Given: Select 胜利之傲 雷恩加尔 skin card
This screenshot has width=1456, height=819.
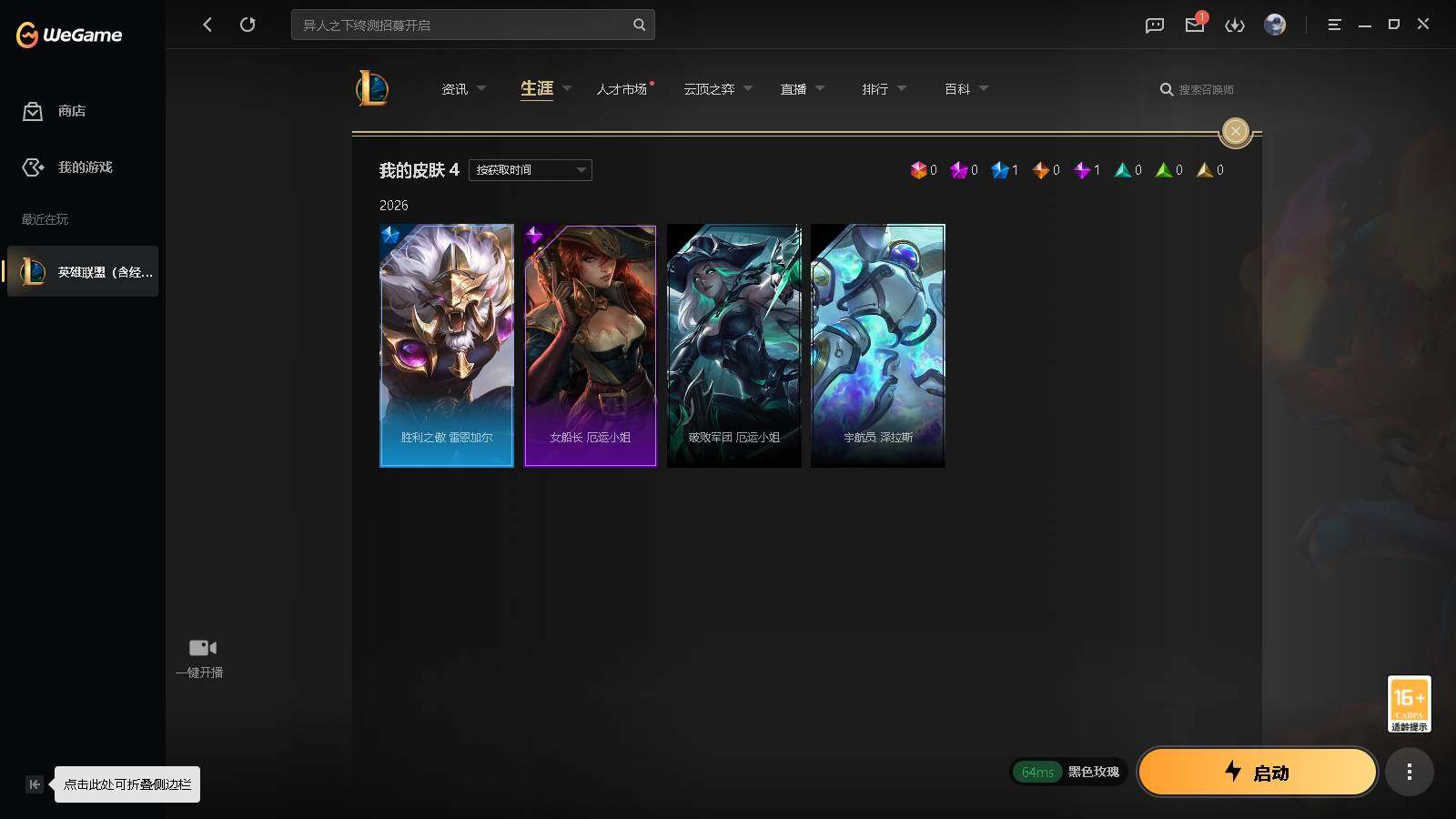Looking at the screenshot, I should (447, 346).
